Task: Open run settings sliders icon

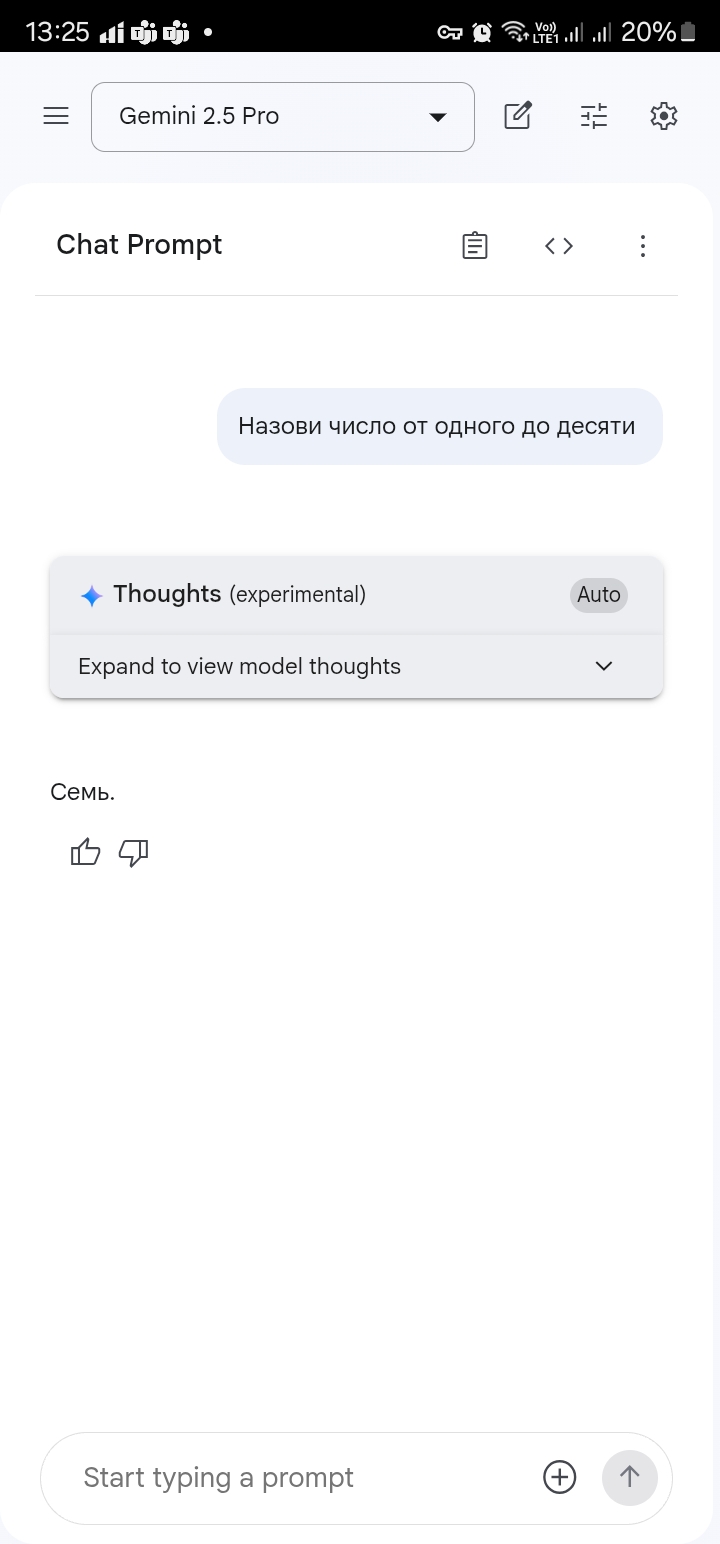Action: click(594, 116)
